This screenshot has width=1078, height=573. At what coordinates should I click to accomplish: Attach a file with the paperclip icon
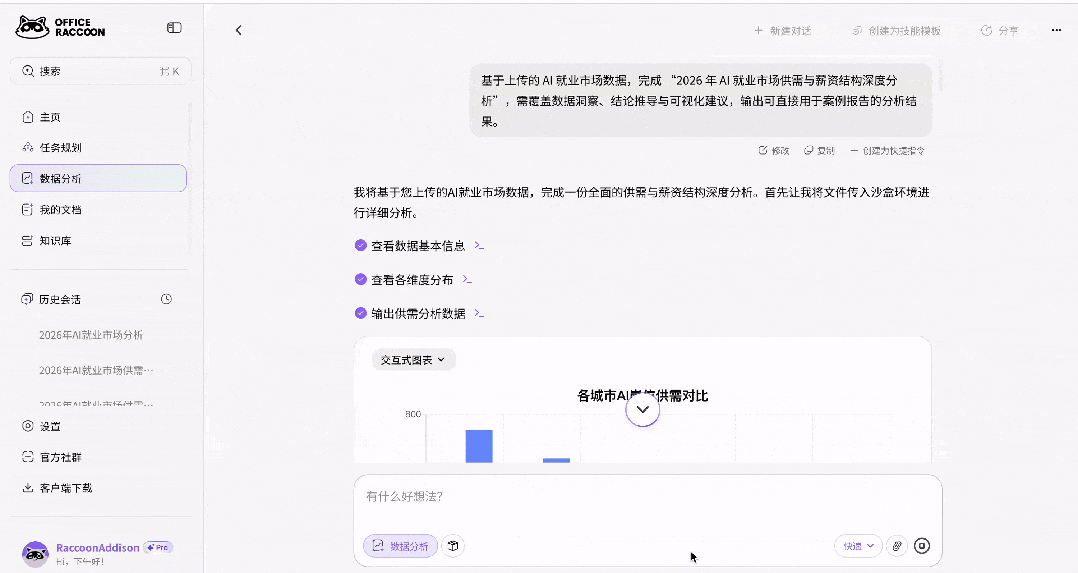(896, 546)
